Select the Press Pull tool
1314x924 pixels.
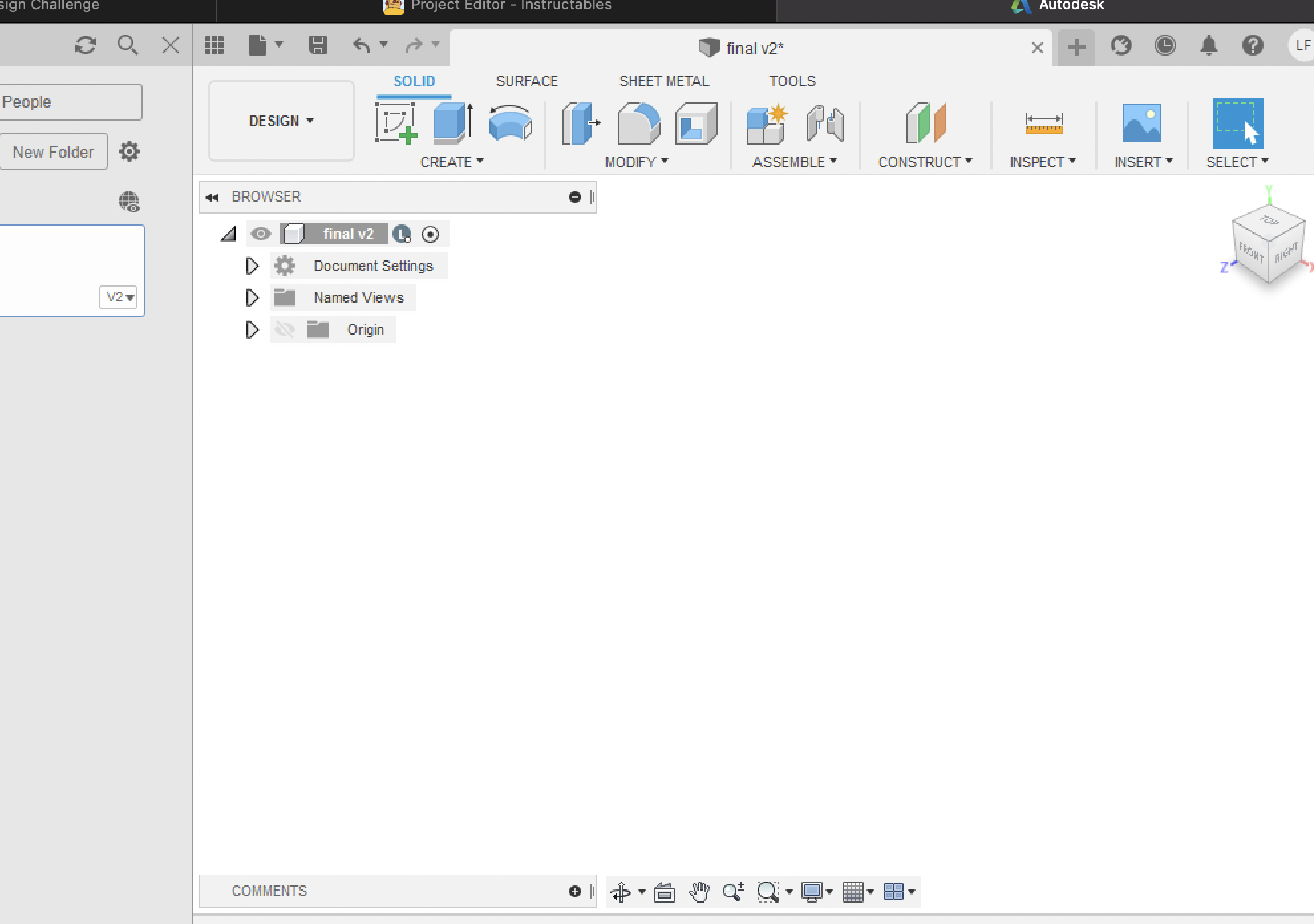(578, 123)
